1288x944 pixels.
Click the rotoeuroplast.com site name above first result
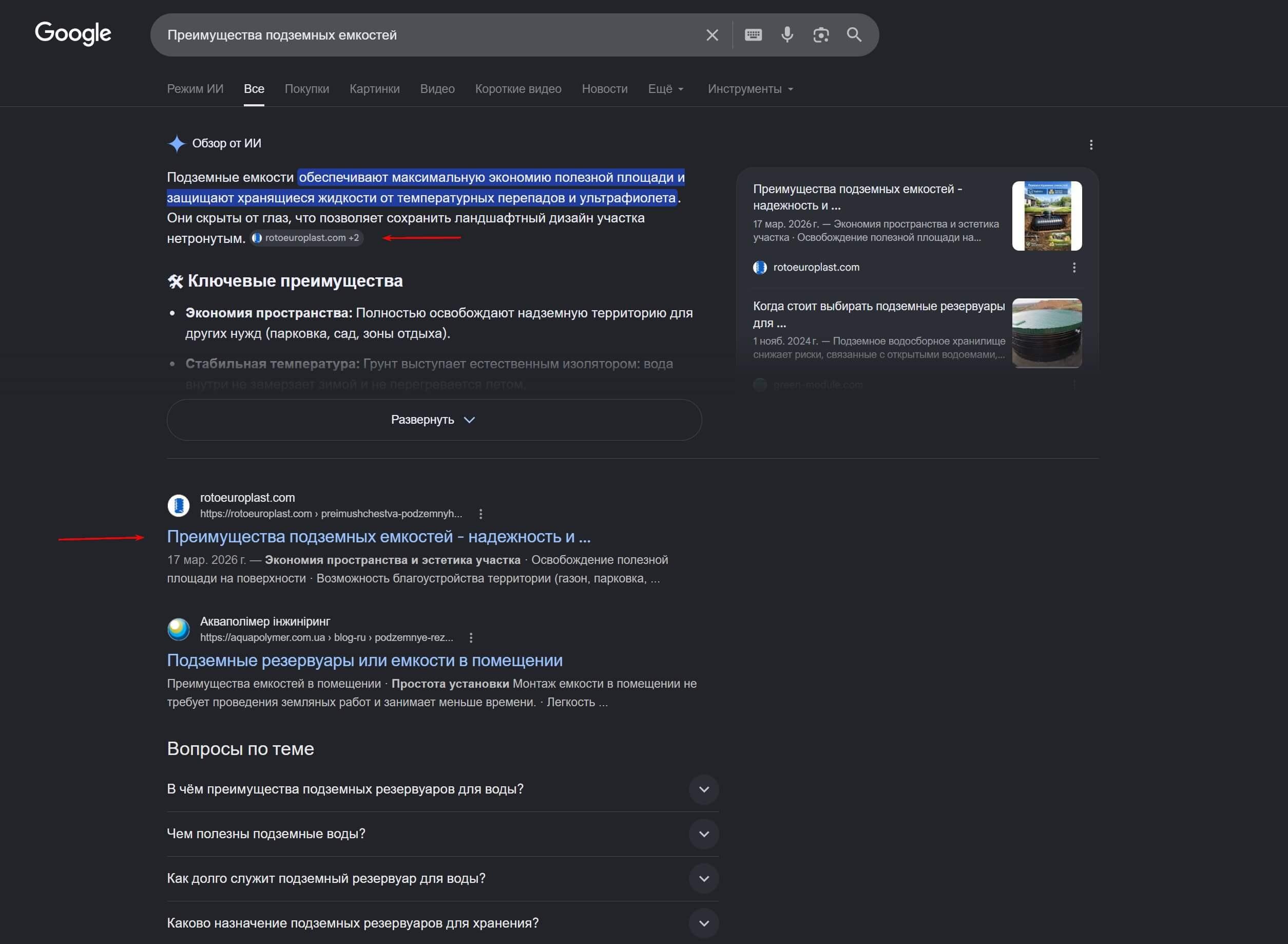(x=247, y=498)
